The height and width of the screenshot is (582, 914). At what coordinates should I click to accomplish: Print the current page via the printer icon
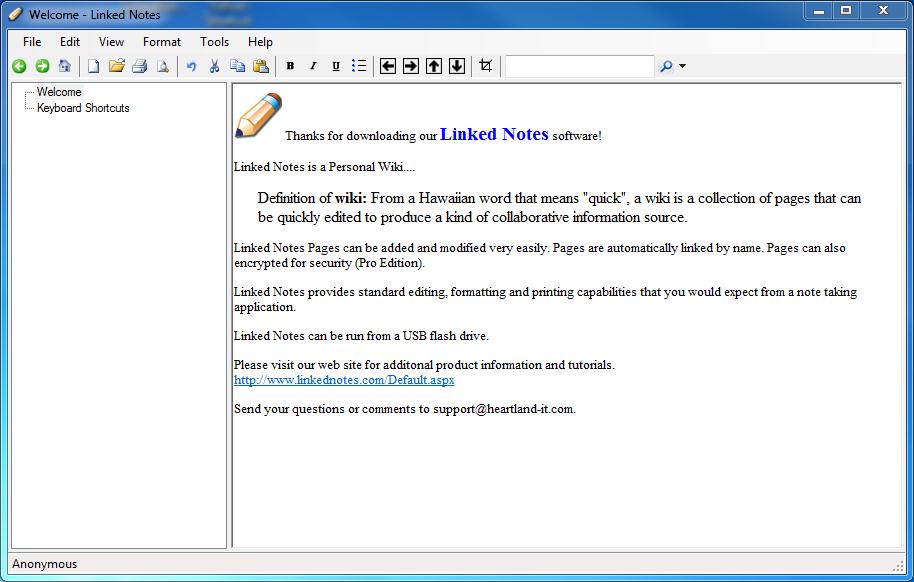139,65
